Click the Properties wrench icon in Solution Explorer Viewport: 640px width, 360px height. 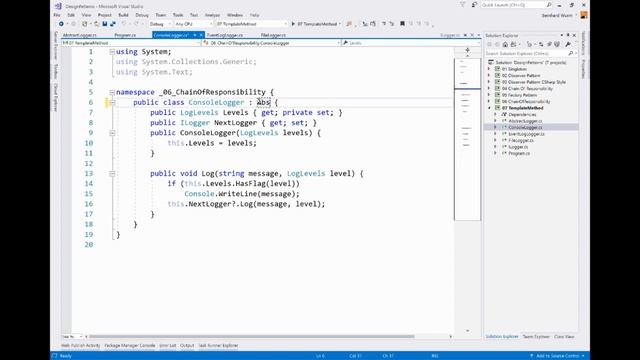coord(568,44)
